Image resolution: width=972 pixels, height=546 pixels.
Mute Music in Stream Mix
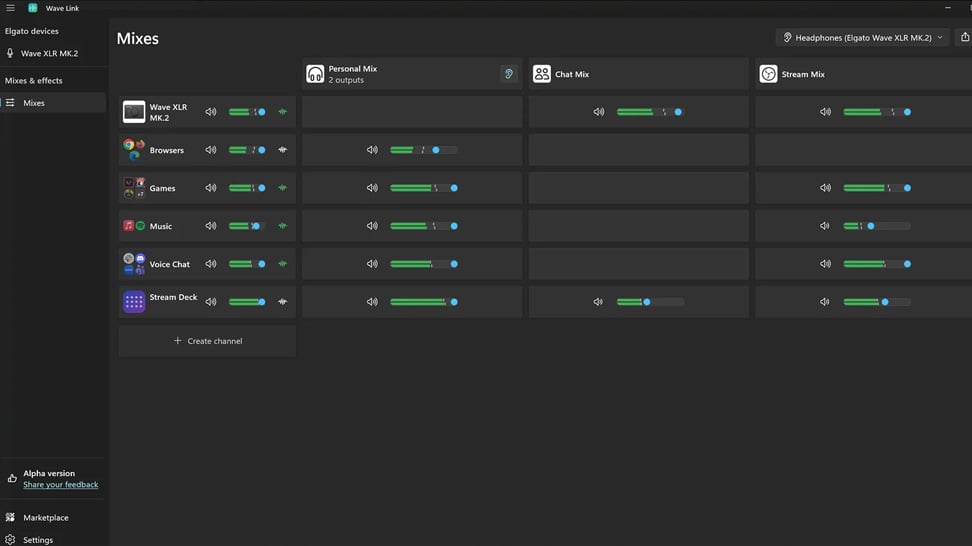pos(825,226)
